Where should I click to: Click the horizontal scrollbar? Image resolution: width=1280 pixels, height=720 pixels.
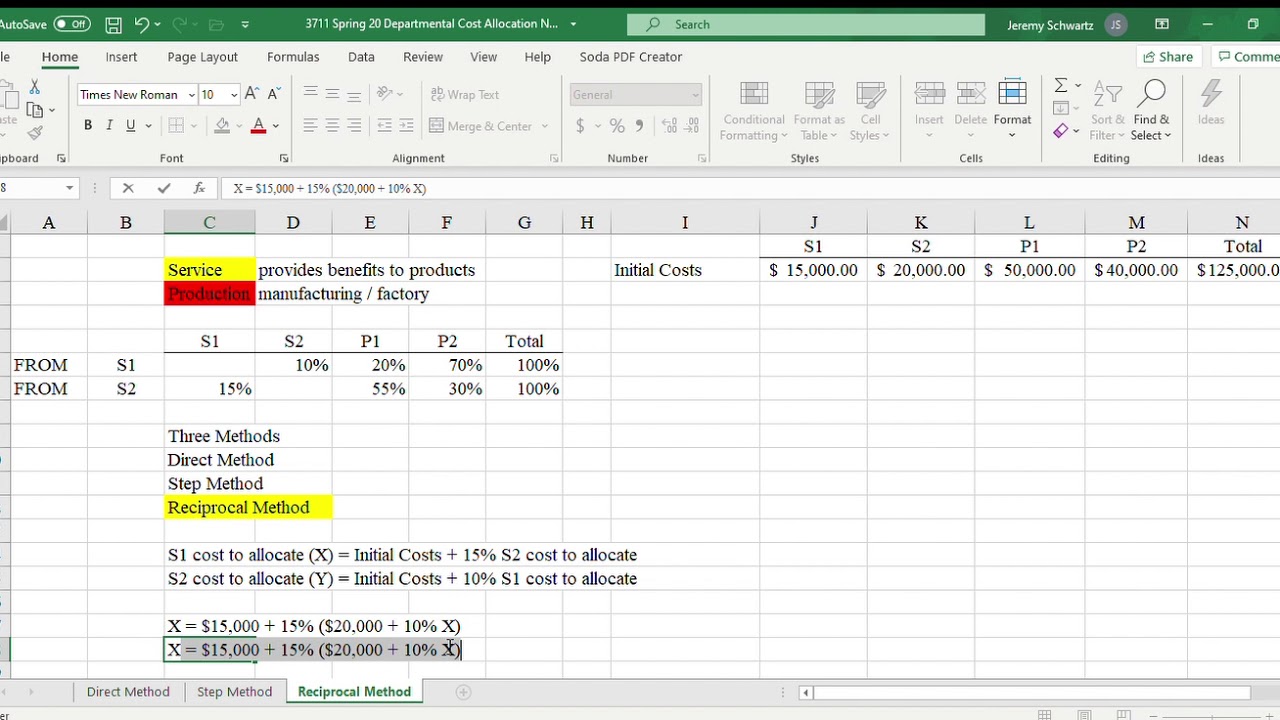click(x=1033, y=692)
